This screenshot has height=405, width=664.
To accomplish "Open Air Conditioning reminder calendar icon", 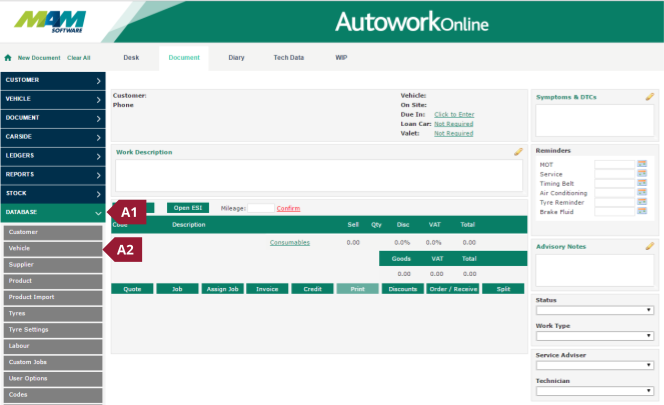I will [643, 192].
